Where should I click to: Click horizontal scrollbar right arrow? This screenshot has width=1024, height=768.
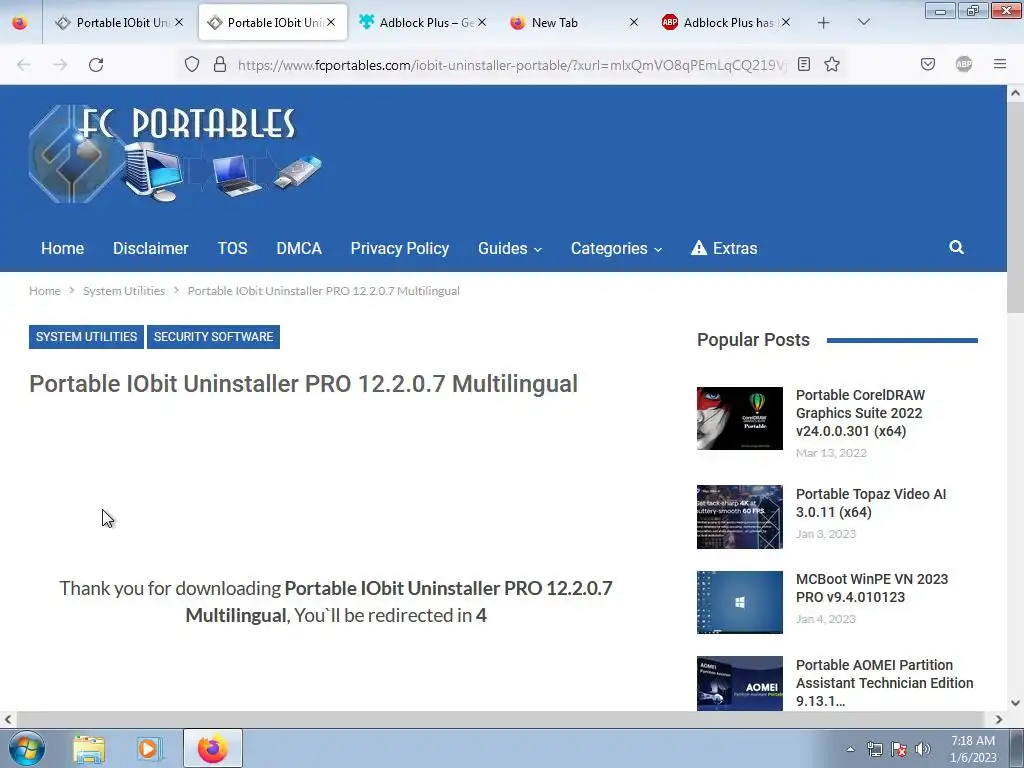point(999,720)
